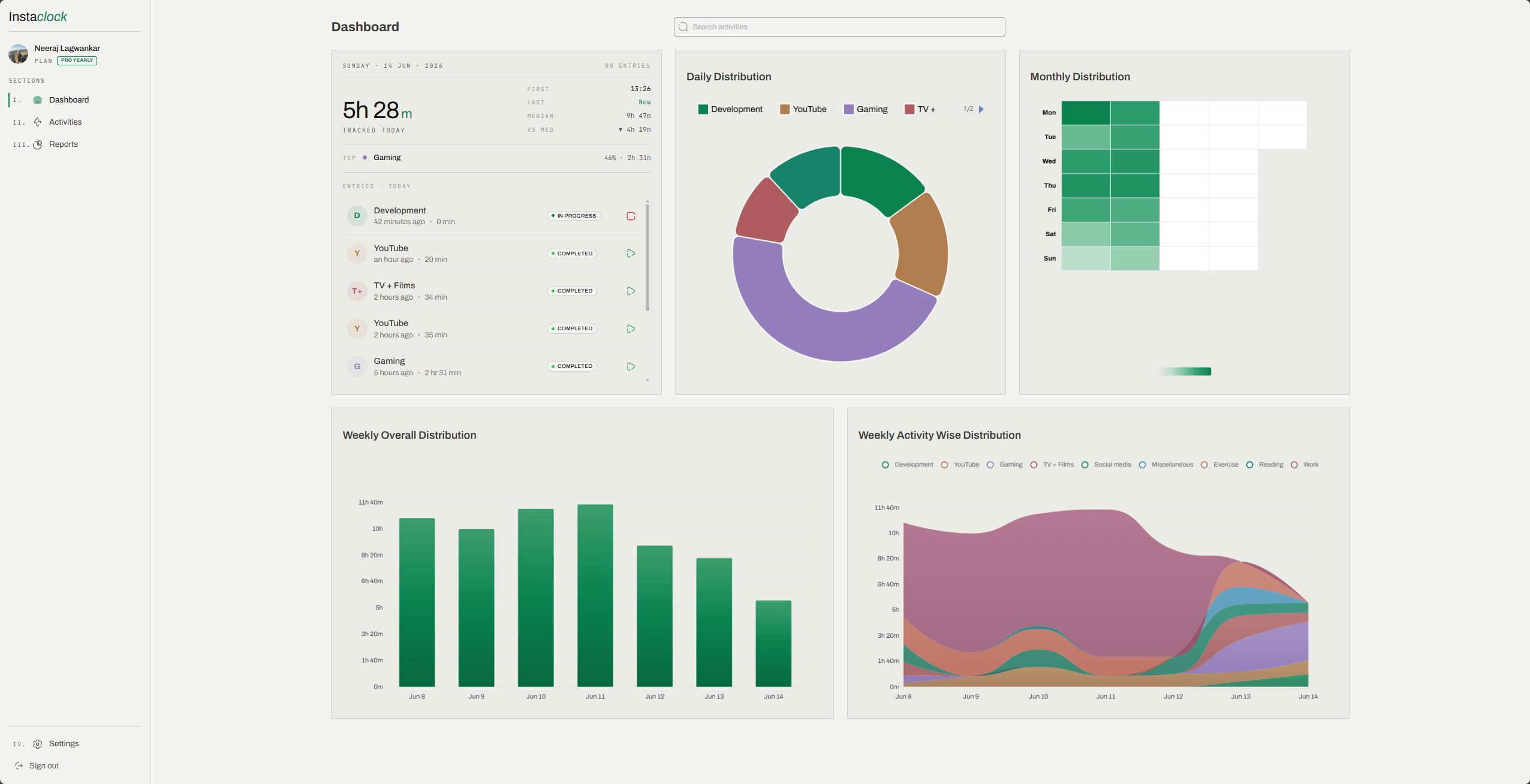Resume the 35 min YouTube entry
Viewport: 1530px width, 784px height.
[631, 328]
